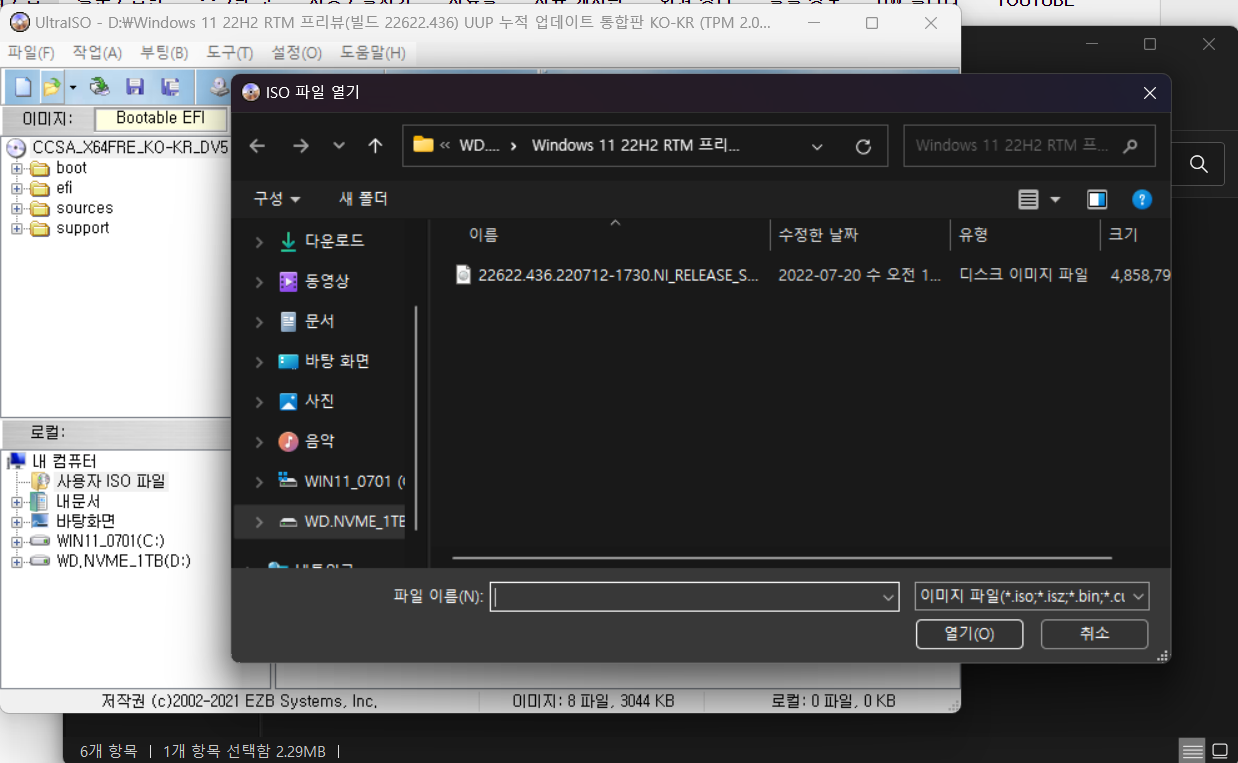Expand the boot folder in image tree
This screenshot has height=763, width=1238.
point(17,168)
